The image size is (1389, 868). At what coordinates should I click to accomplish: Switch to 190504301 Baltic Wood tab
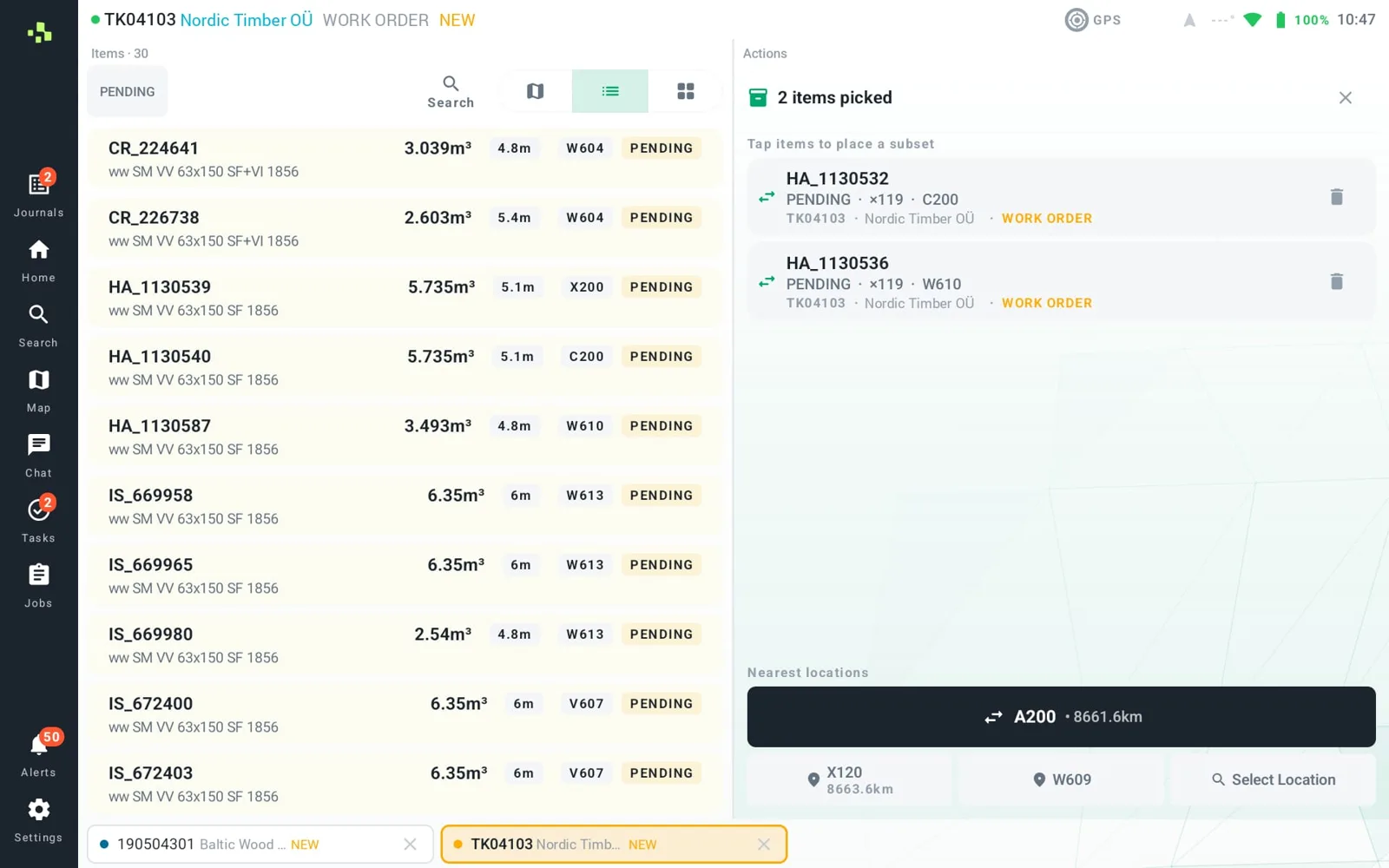[x=260, y=844]
